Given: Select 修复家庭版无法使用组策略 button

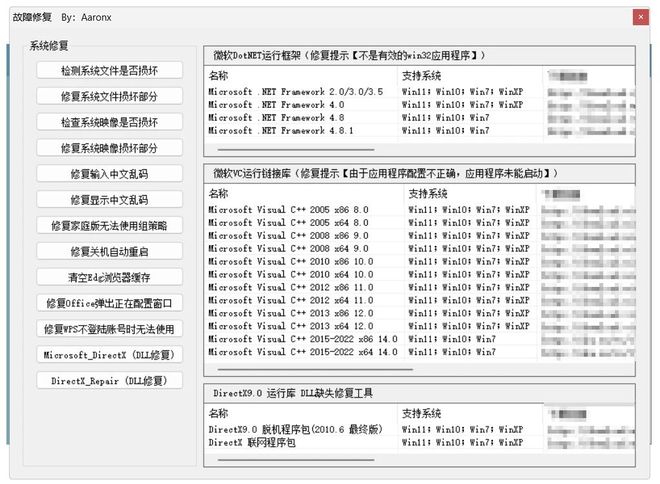Looking at the screenshot, I should (x=109, y=226).
